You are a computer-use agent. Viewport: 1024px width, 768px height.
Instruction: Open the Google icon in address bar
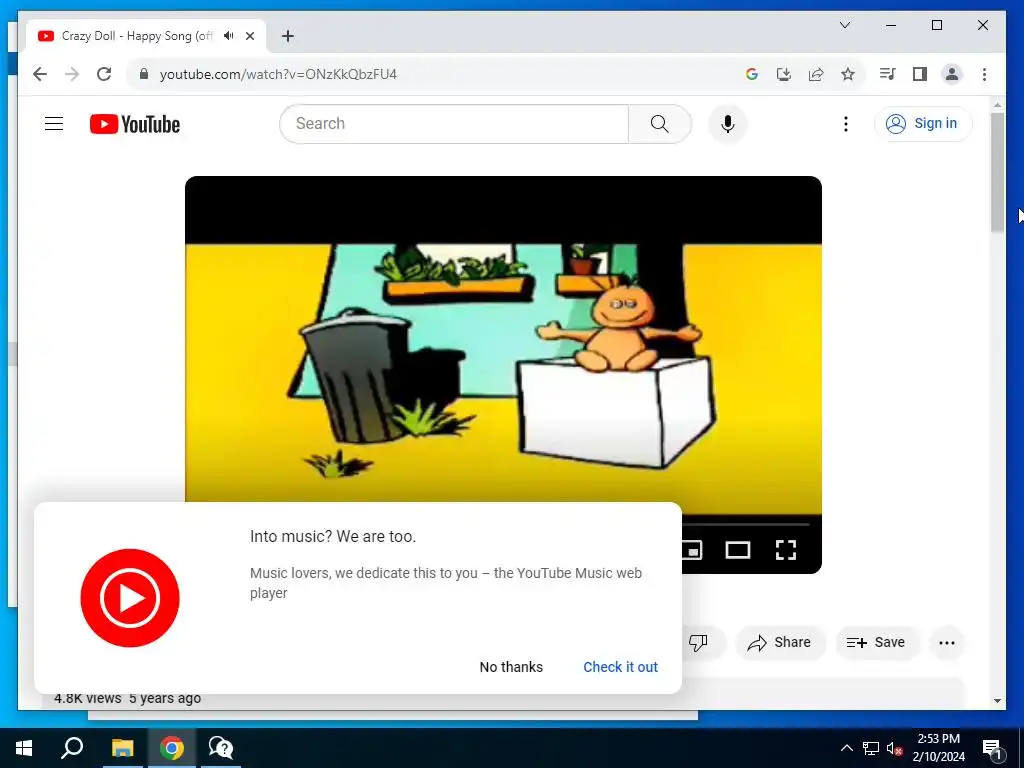point(752,74)
